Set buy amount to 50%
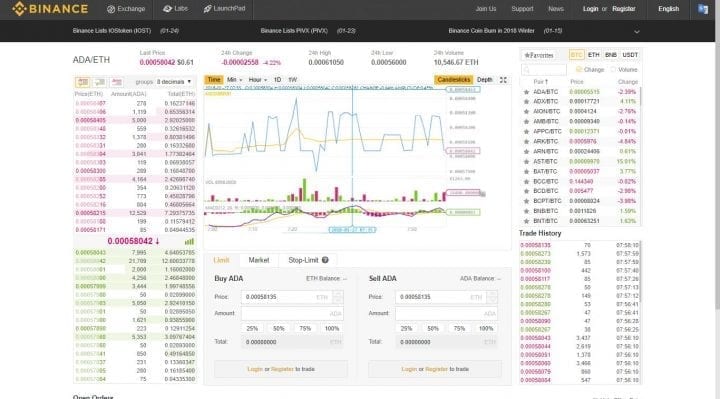This screenshot has width=720, height=399. coord(279,329)
